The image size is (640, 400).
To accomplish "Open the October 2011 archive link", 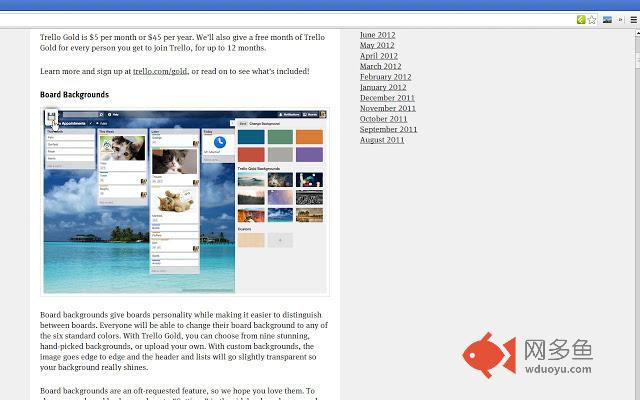I will point(383,119).
